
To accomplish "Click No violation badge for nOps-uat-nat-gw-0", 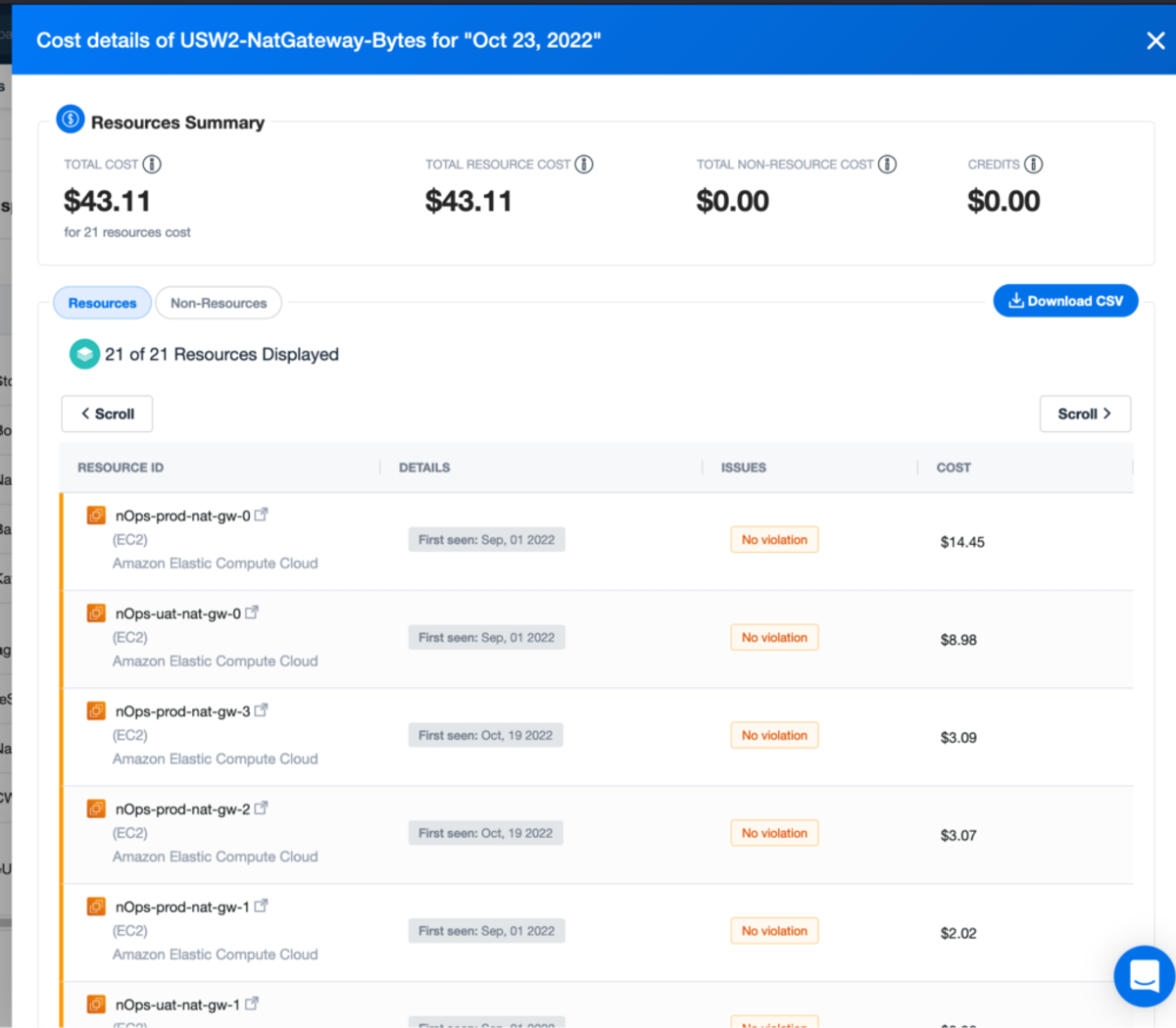I will click(x=774, y=638).
